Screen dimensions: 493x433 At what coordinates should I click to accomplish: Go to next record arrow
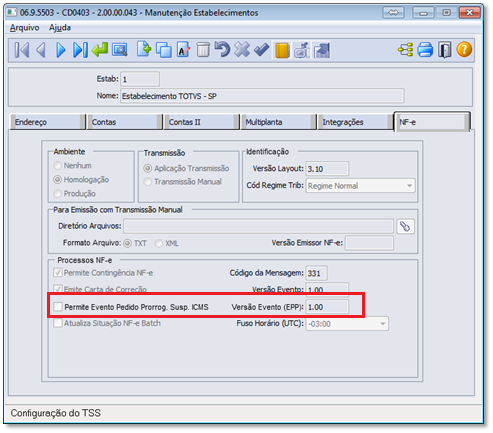[x=61, y=50]
